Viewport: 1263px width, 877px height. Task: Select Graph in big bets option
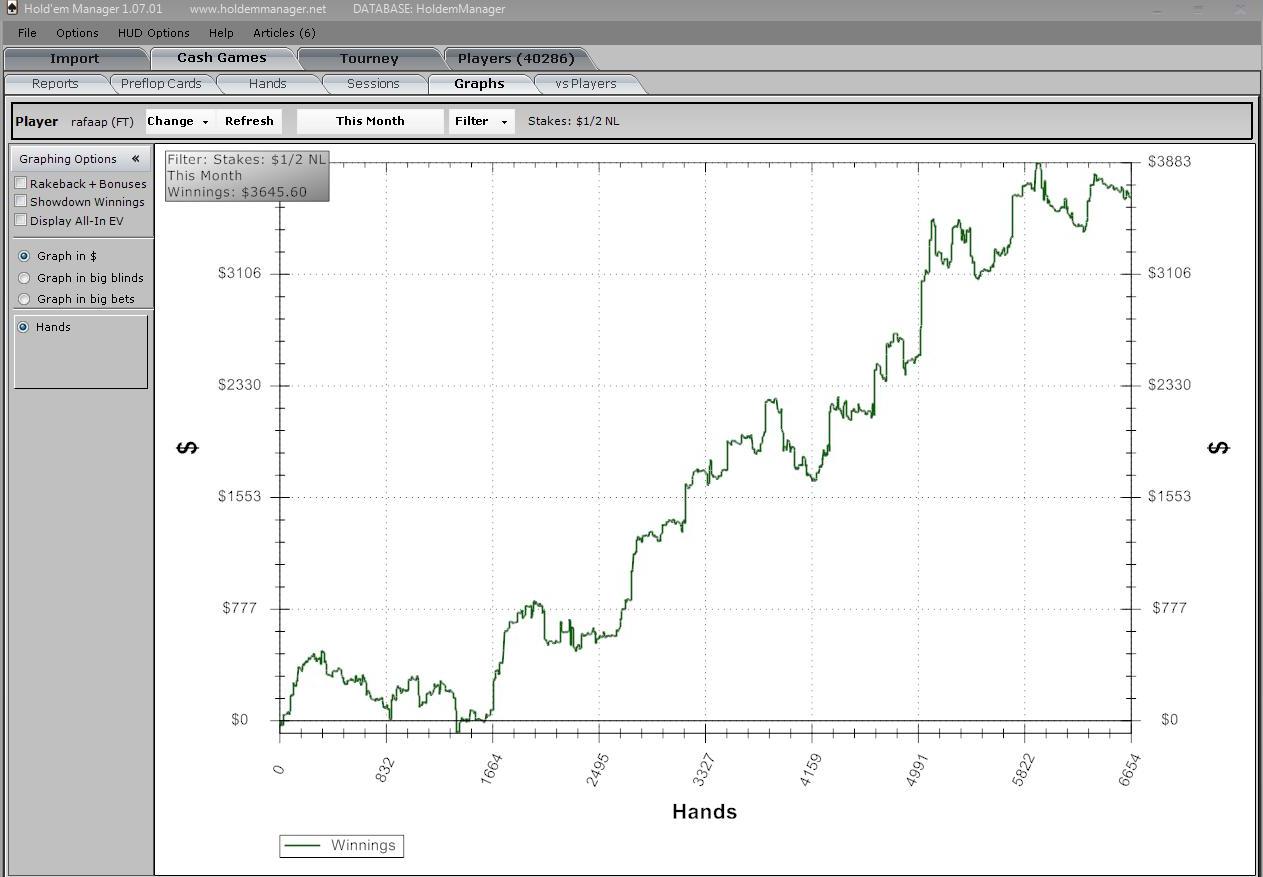point(25,299)
